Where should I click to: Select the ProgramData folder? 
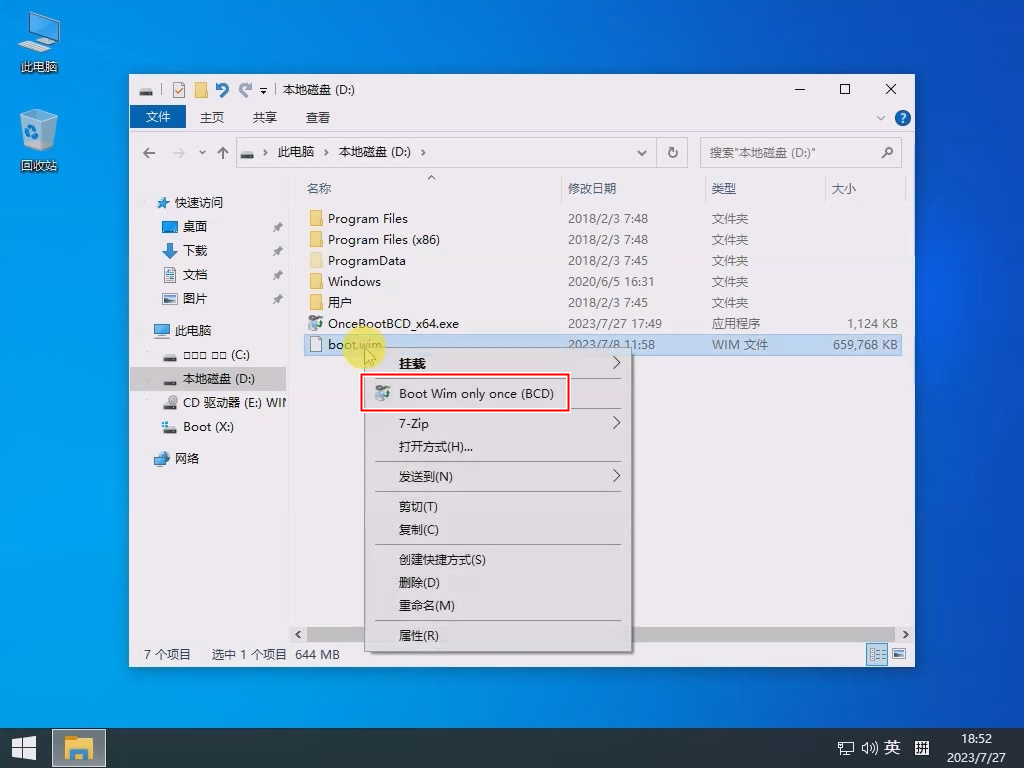(x=366, y=261)
